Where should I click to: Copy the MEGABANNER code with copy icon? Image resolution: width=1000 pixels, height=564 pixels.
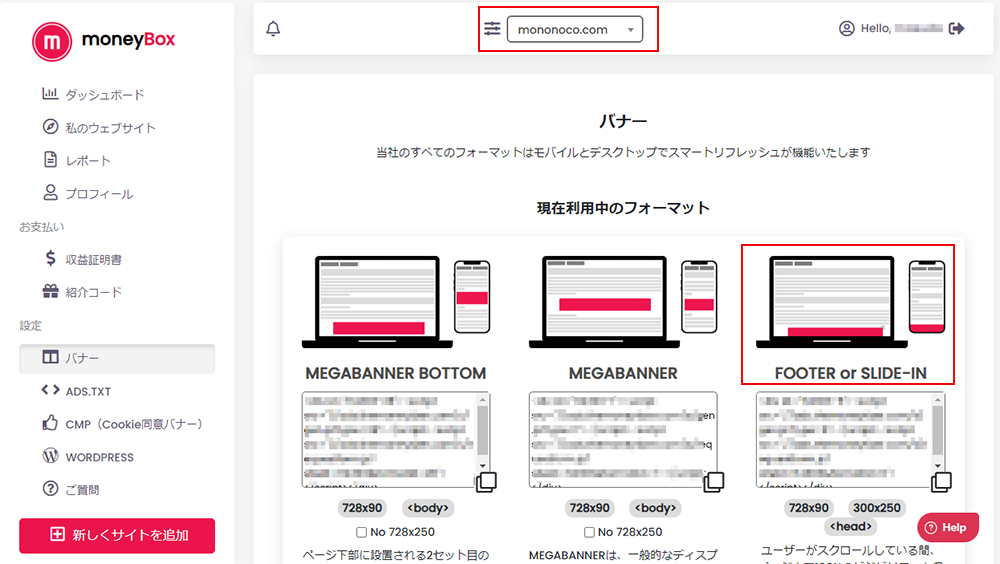pos(714,482)
